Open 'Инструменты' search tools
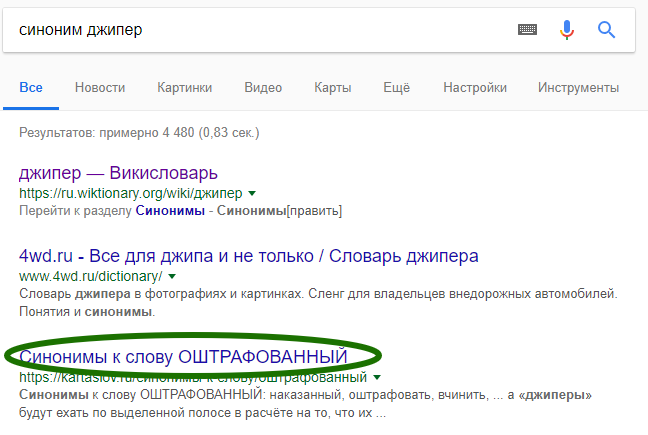648x435 pixels. [579, 88]
